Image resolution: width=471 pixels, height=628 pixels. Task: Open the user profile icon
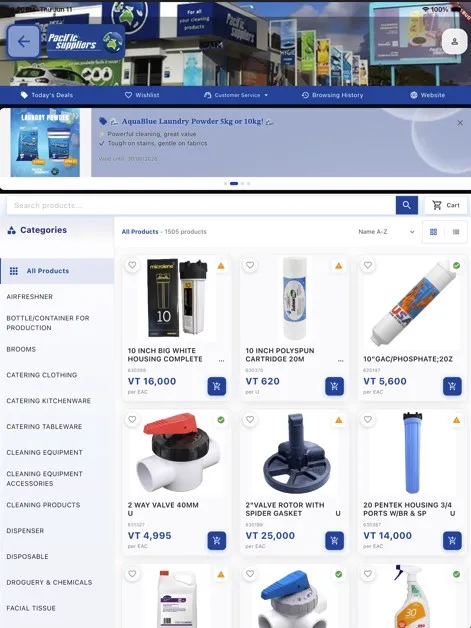pos(455,42)
